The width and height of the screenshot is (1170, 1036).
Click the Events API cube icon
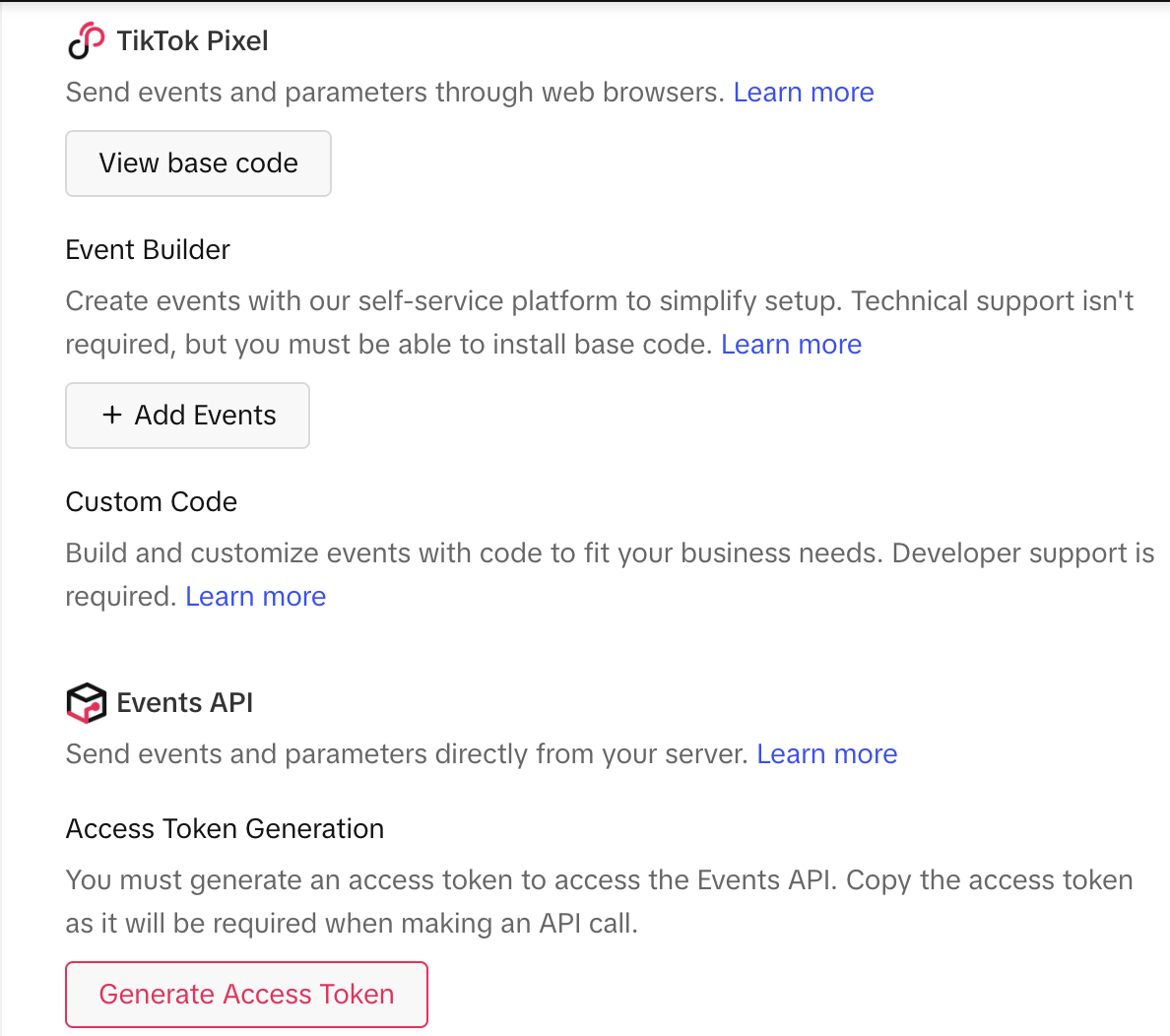(x=86, y=702)
